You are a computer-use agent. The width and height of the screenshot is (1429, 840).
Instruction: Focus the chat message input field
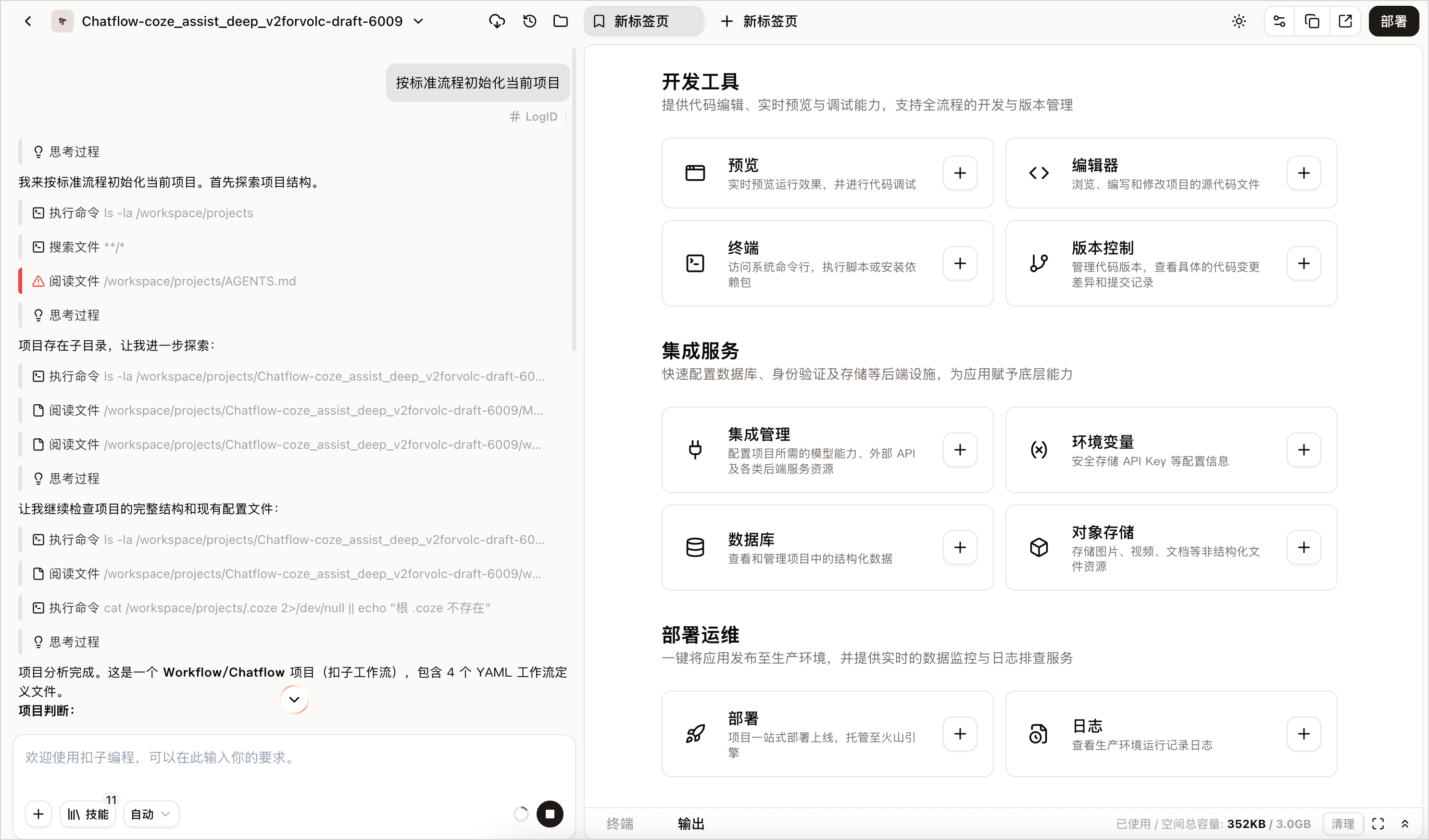tap(294, 765)
